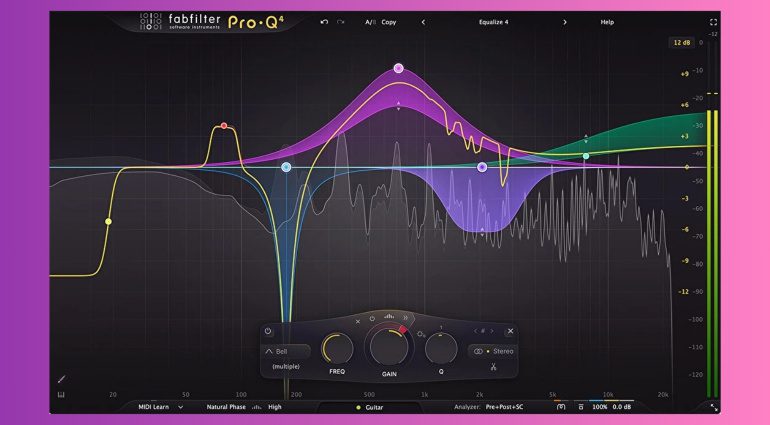Click the redo arrow icon
The width and height of the screenshot is (770, 425).
[x=341, y=21]
